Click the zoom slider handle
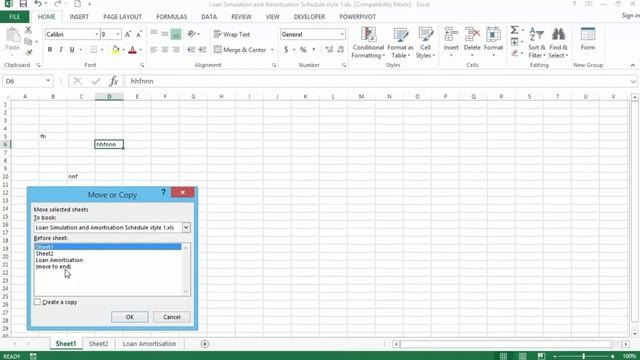The image size is (640, 360). coord(584,356)
